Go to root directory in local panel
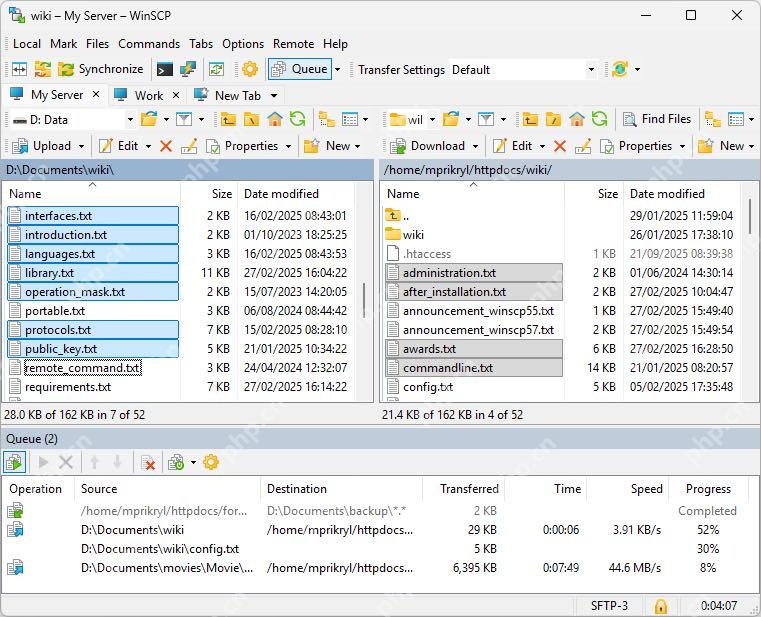This screenshot has width=761, height=617. click(251, 119)
